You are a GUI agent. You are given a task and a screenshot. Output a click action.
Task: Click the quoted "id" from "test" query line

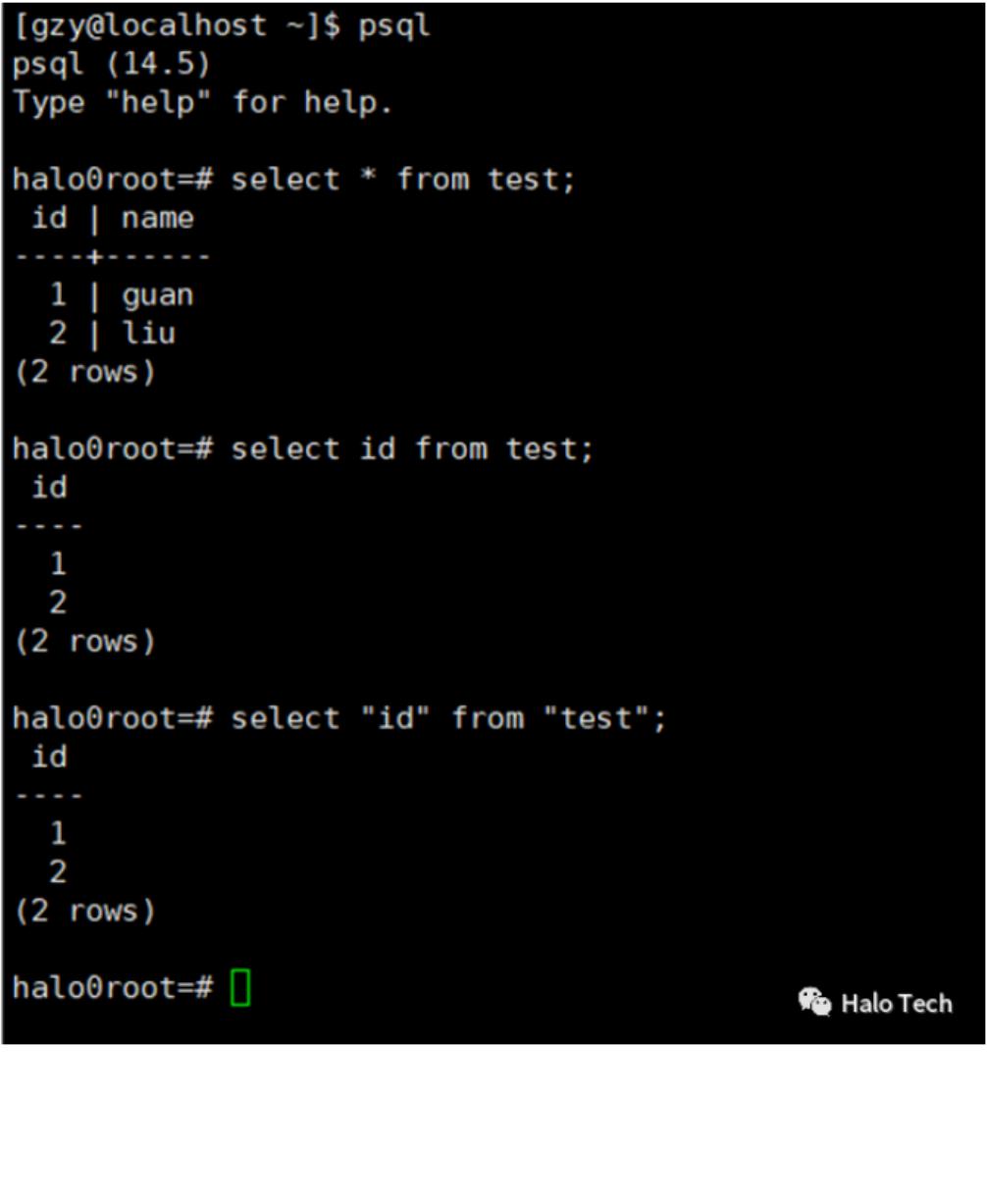(448, 718)
